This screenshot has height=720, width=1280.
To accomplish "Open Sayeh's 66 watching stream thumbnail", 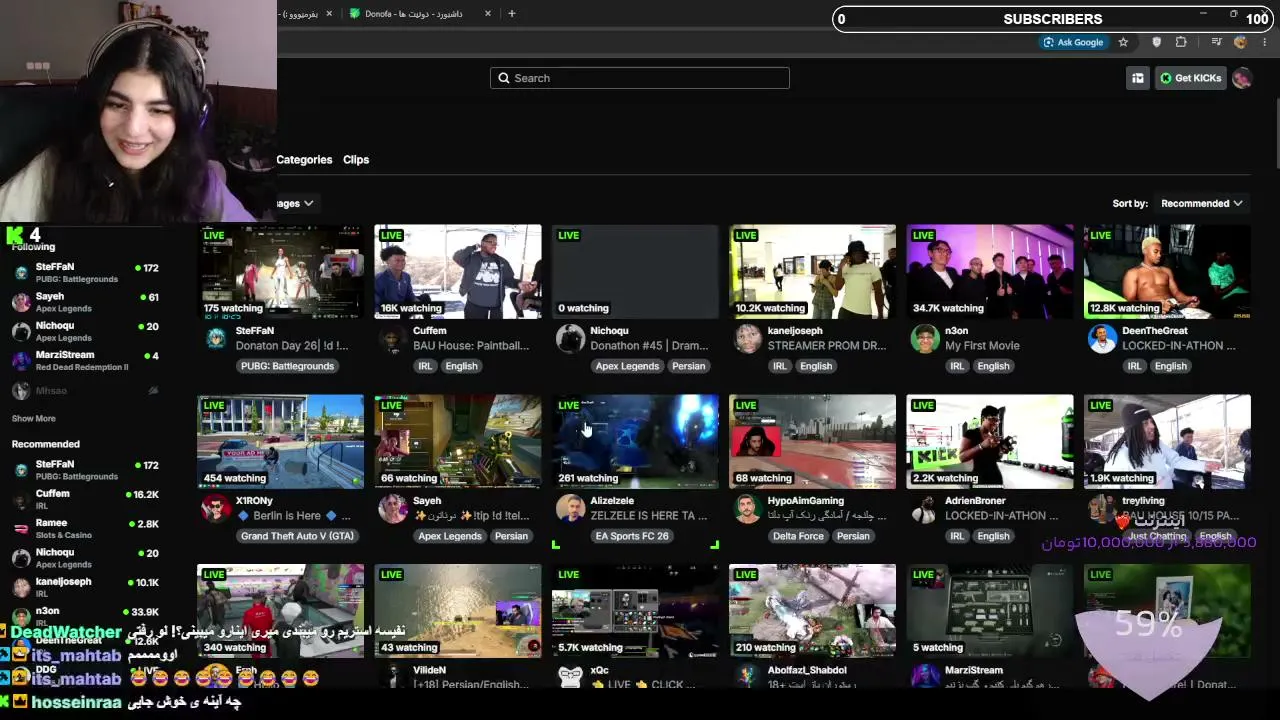I will [458, 442].
